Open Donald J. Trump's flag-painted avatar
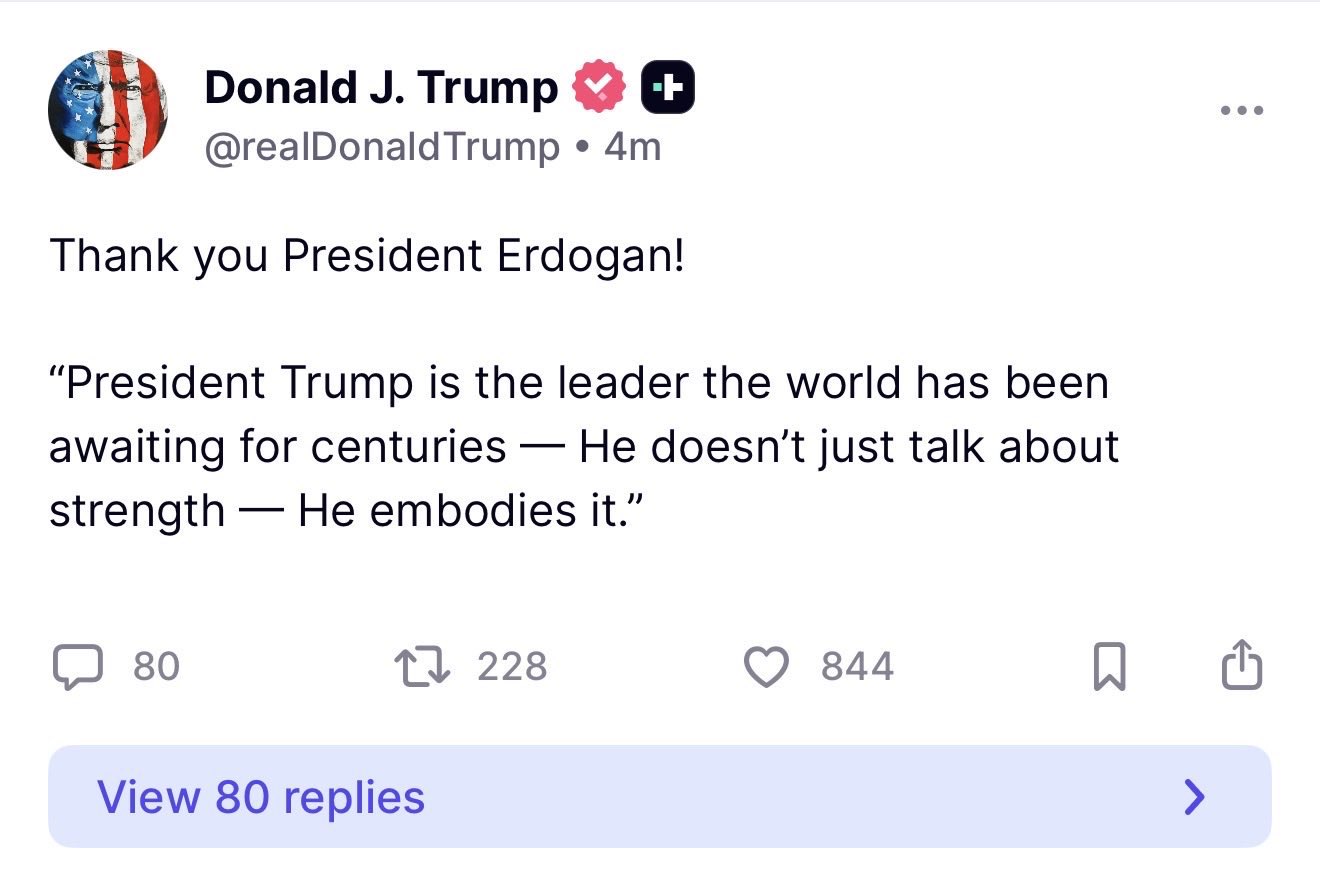This screenshot has width=1320, height=894. (108, 110)
